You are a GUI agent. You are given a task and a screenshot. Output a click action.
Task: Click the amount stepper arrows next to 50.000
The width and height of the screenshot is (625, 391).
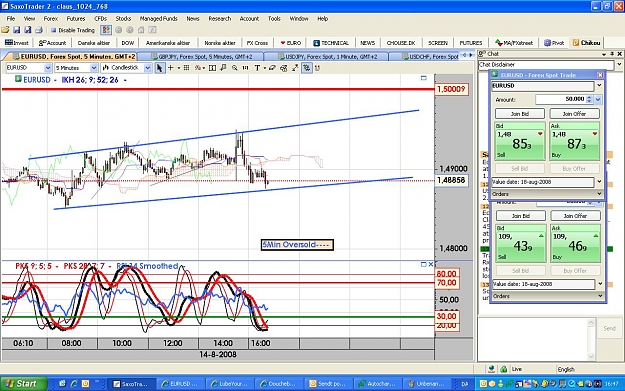(590, 99)
